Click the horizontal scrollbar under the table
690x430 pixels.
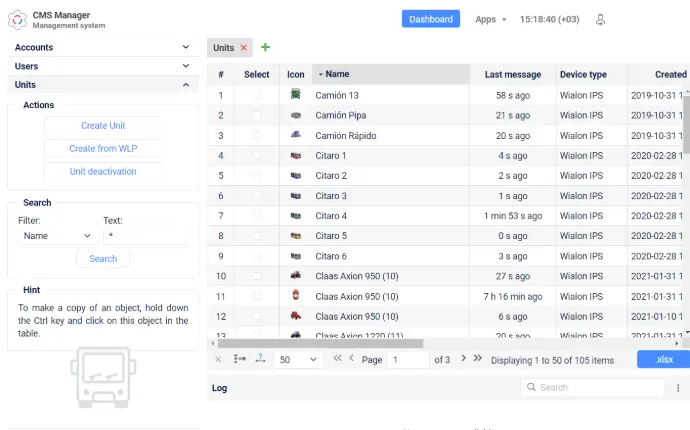(320, 343)
